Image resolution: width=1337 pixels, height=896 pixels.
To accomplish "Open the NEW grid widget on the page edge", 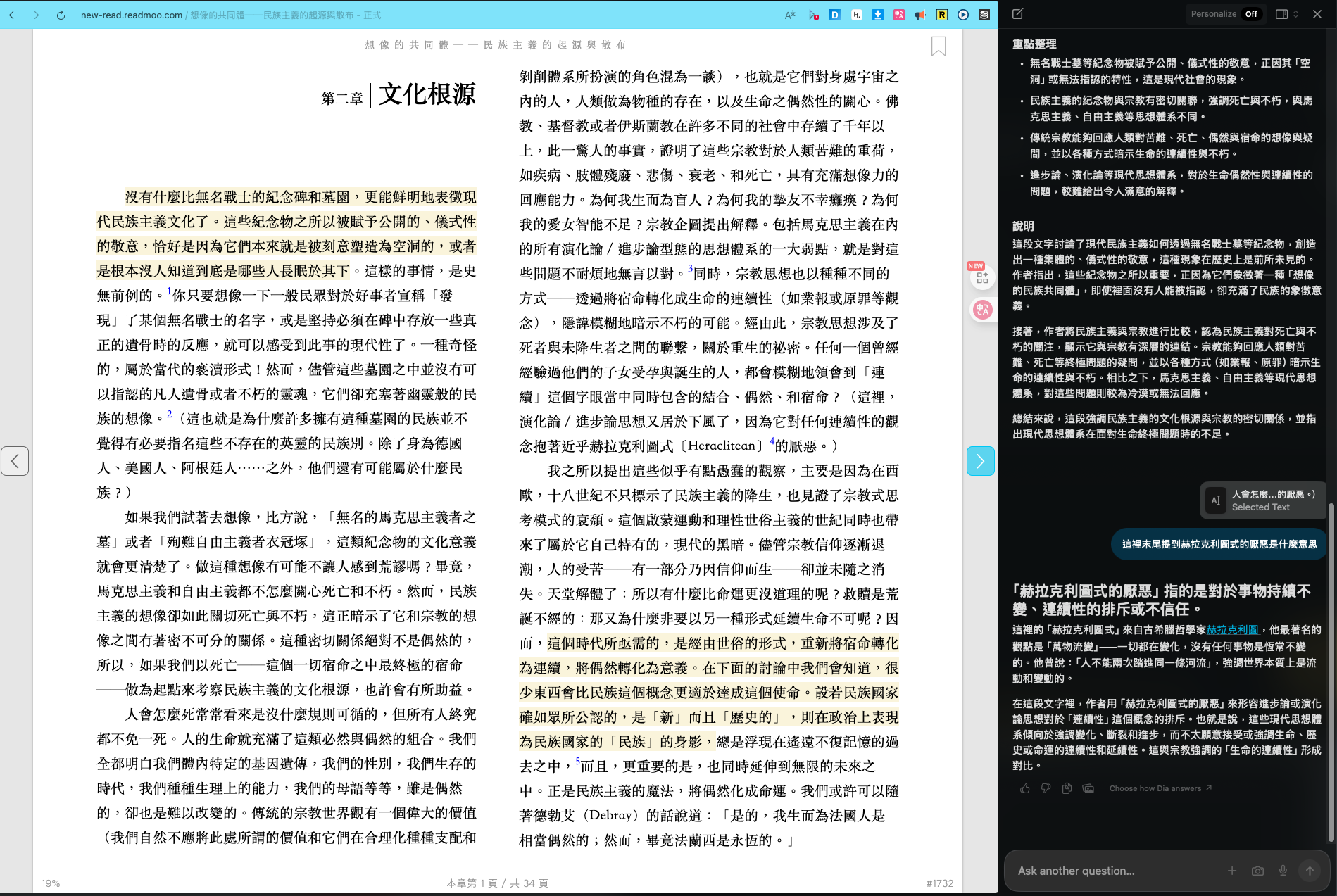I will [x=982, y=277].
